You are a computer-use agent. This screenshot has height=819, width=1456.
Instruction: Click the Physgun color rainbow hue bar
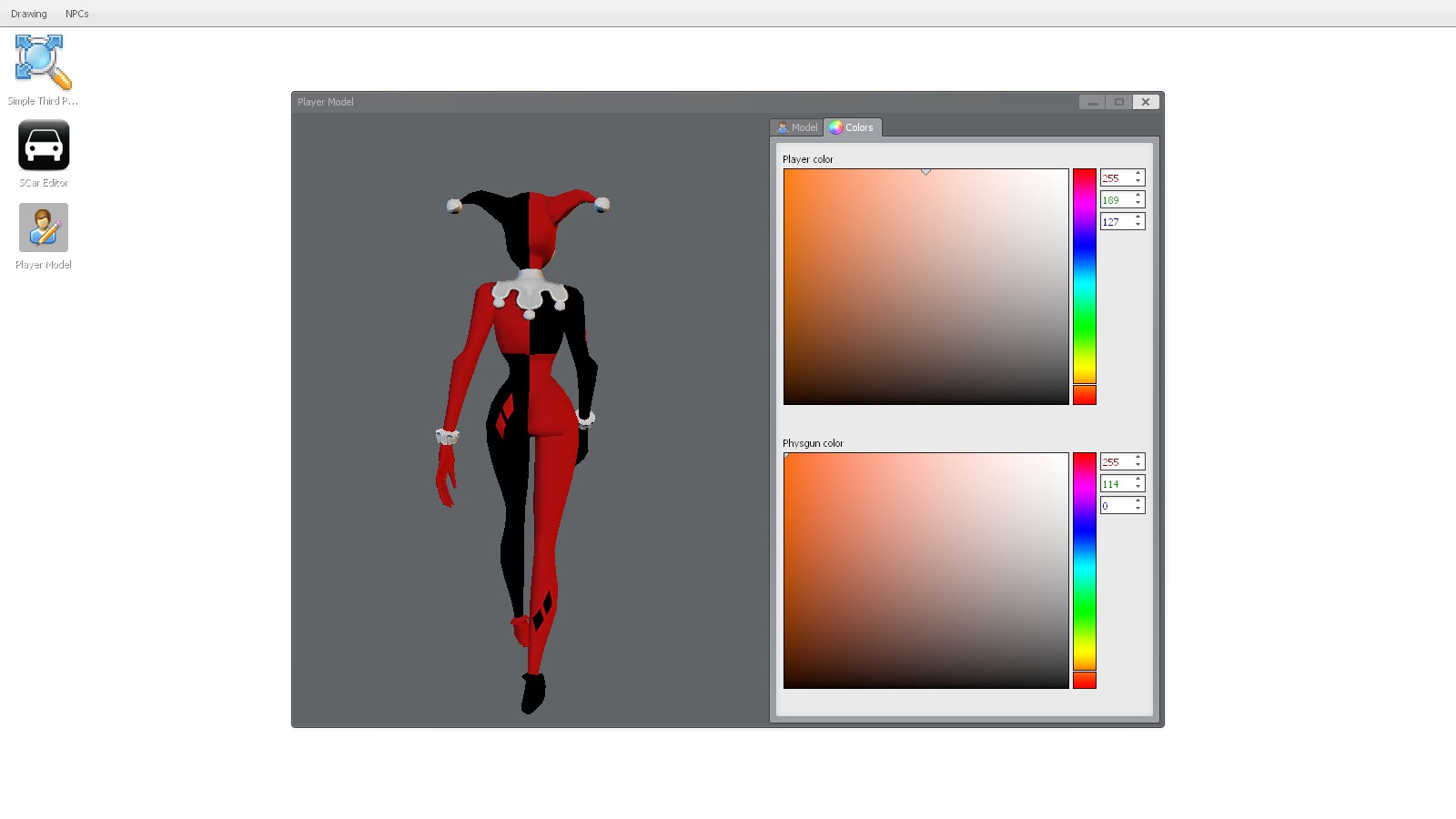click(x=1085, y=561)
